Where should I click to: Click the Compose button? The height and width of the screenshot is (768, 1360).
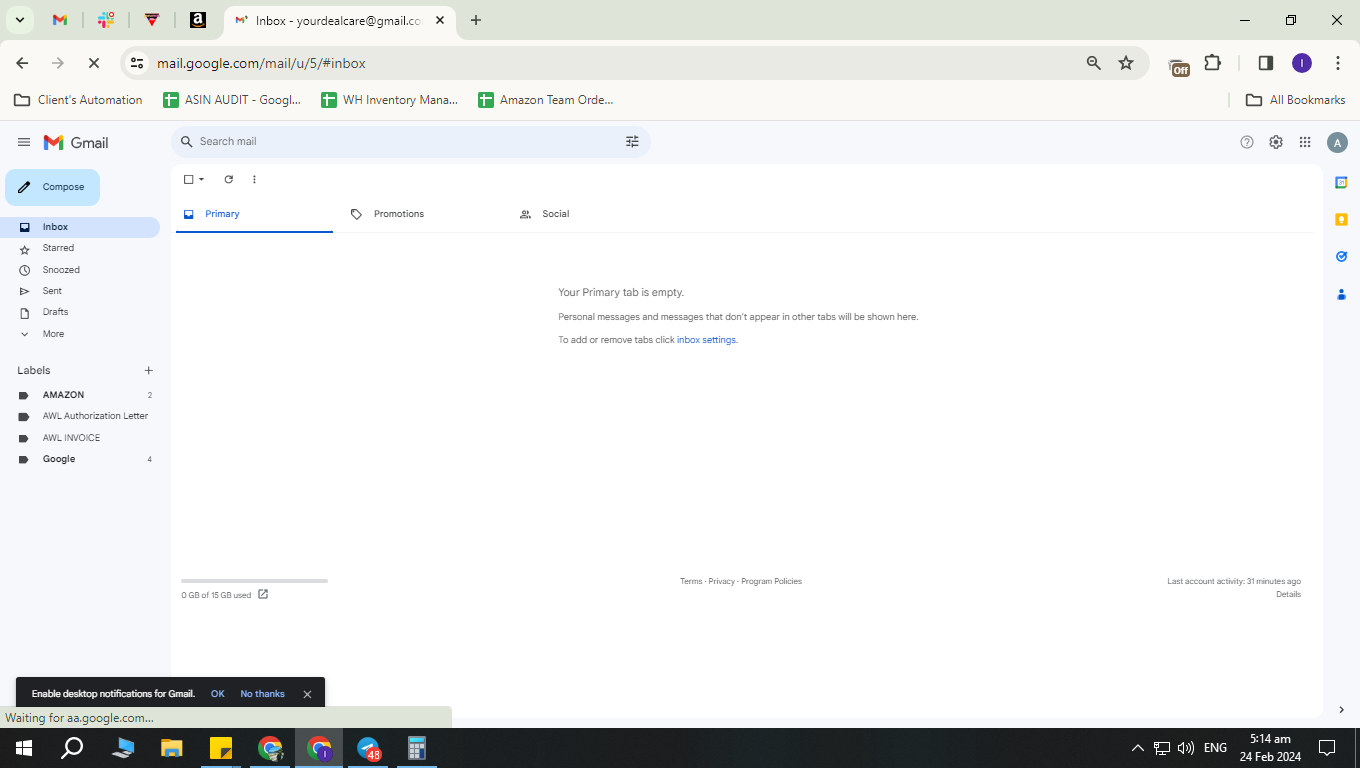(x=53, y=187)
